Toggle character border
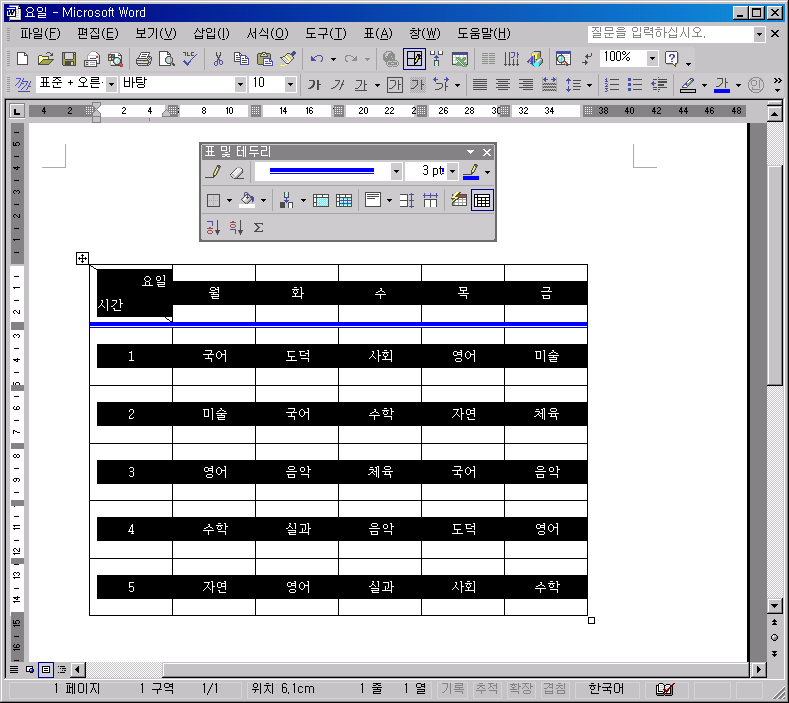 (394, 85)
